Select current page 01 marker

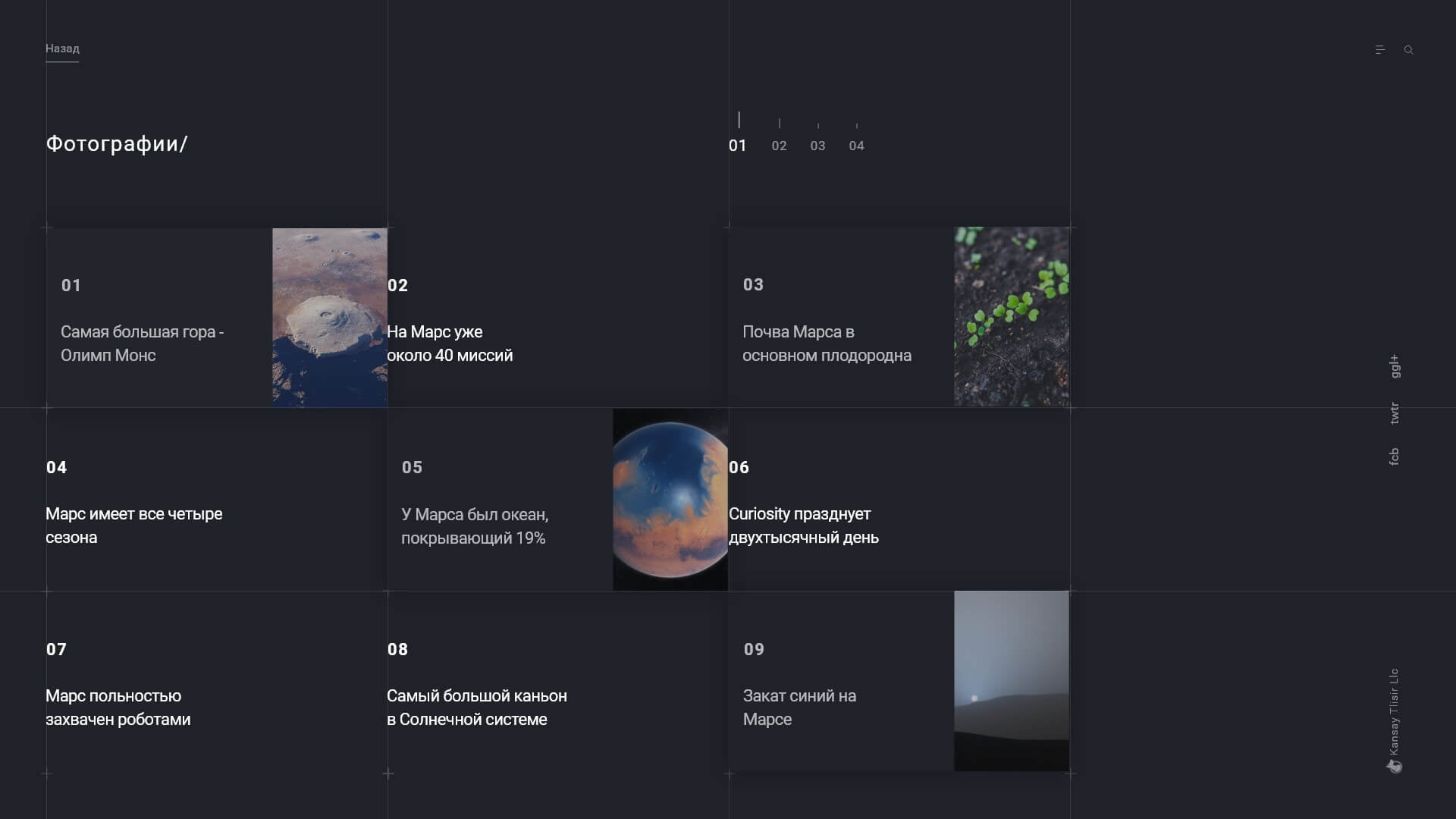coord(738,146)
